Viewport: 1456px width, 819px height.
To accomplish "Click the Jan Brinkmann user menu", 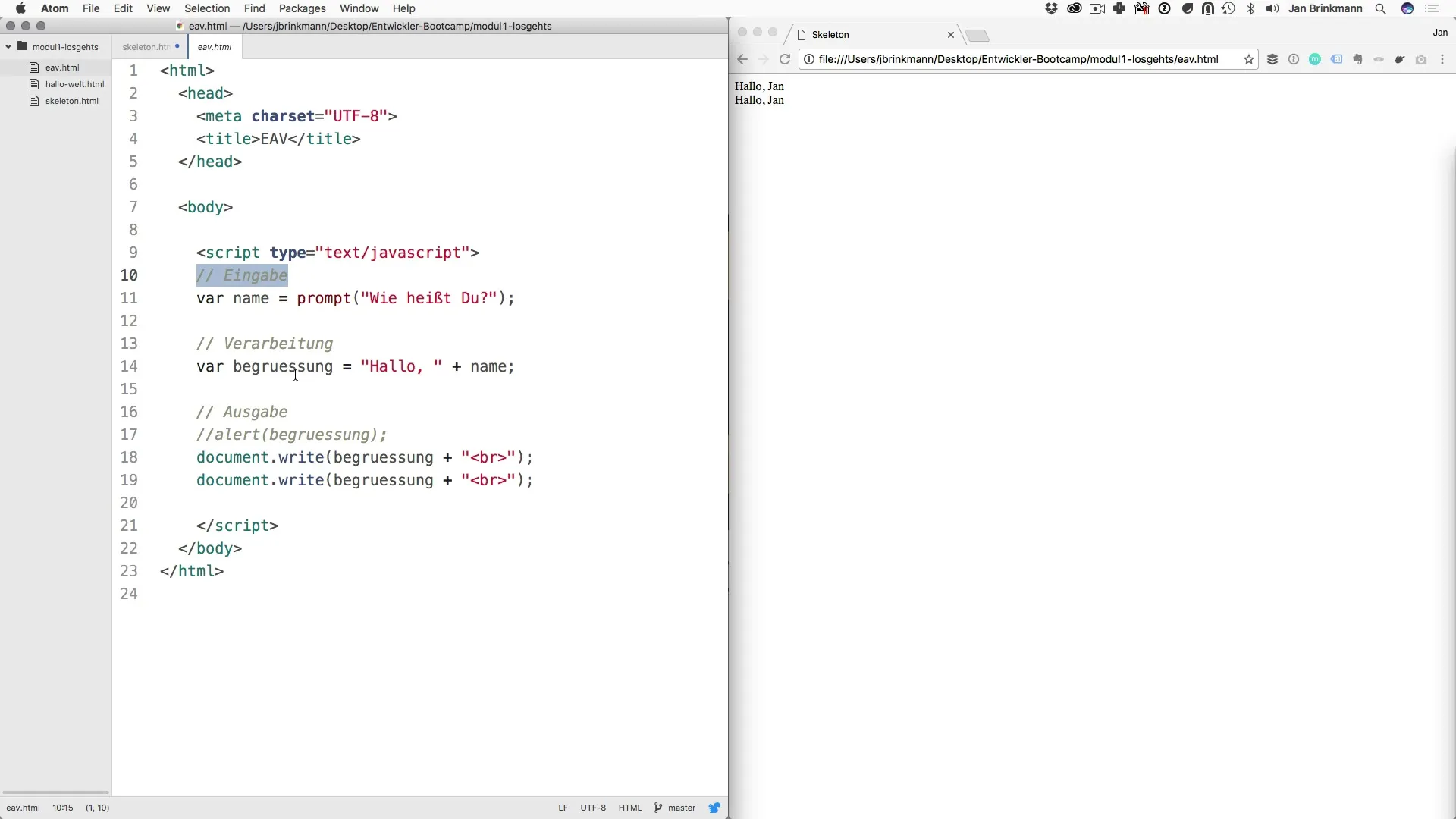I will click(x=1325, y=8).
